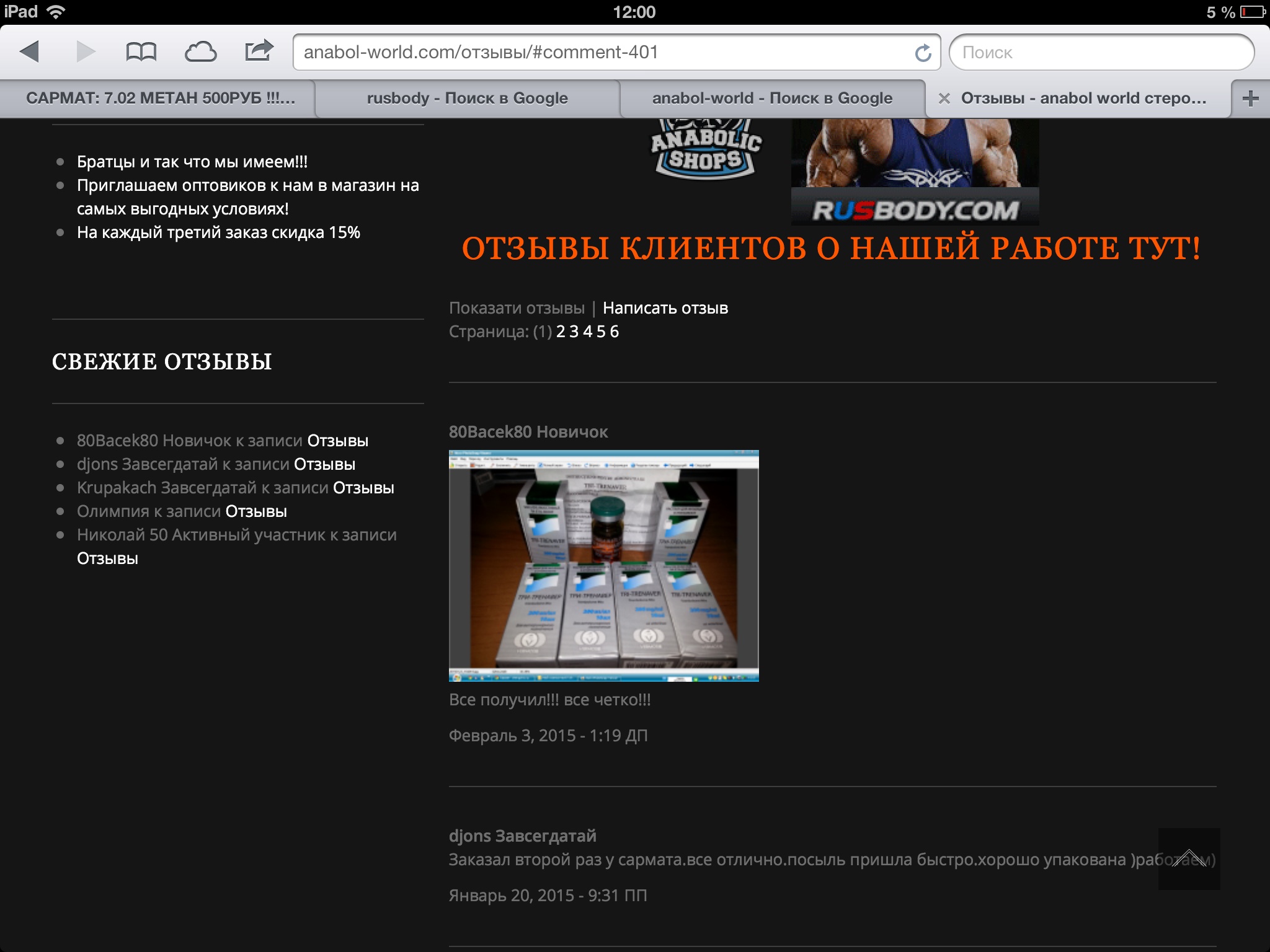Click the Написать отзыв link
The height and width of the screenshot is (952, 1270).
(x=665, y=308)
